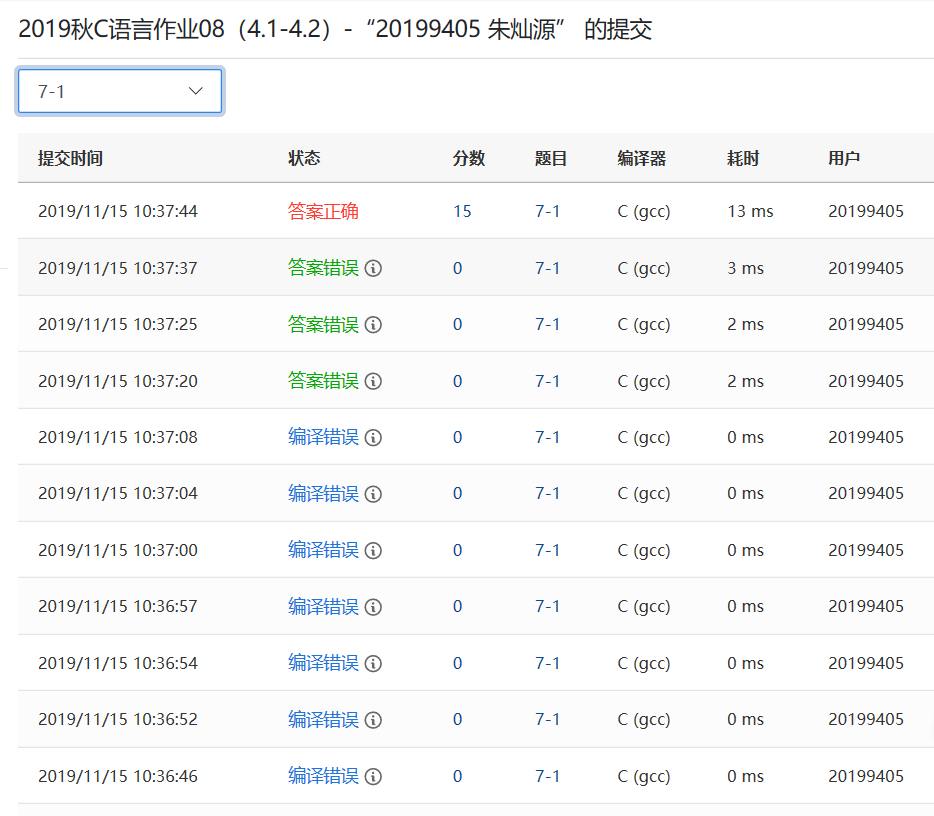Click info icon for 10:37:25 submission
934x816 pixels.
click(x=374, y=324)
